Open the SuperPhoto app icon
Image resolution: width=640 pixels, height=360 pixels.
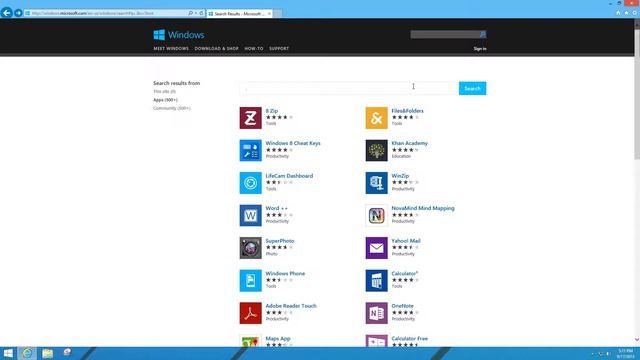pos(250,248)
